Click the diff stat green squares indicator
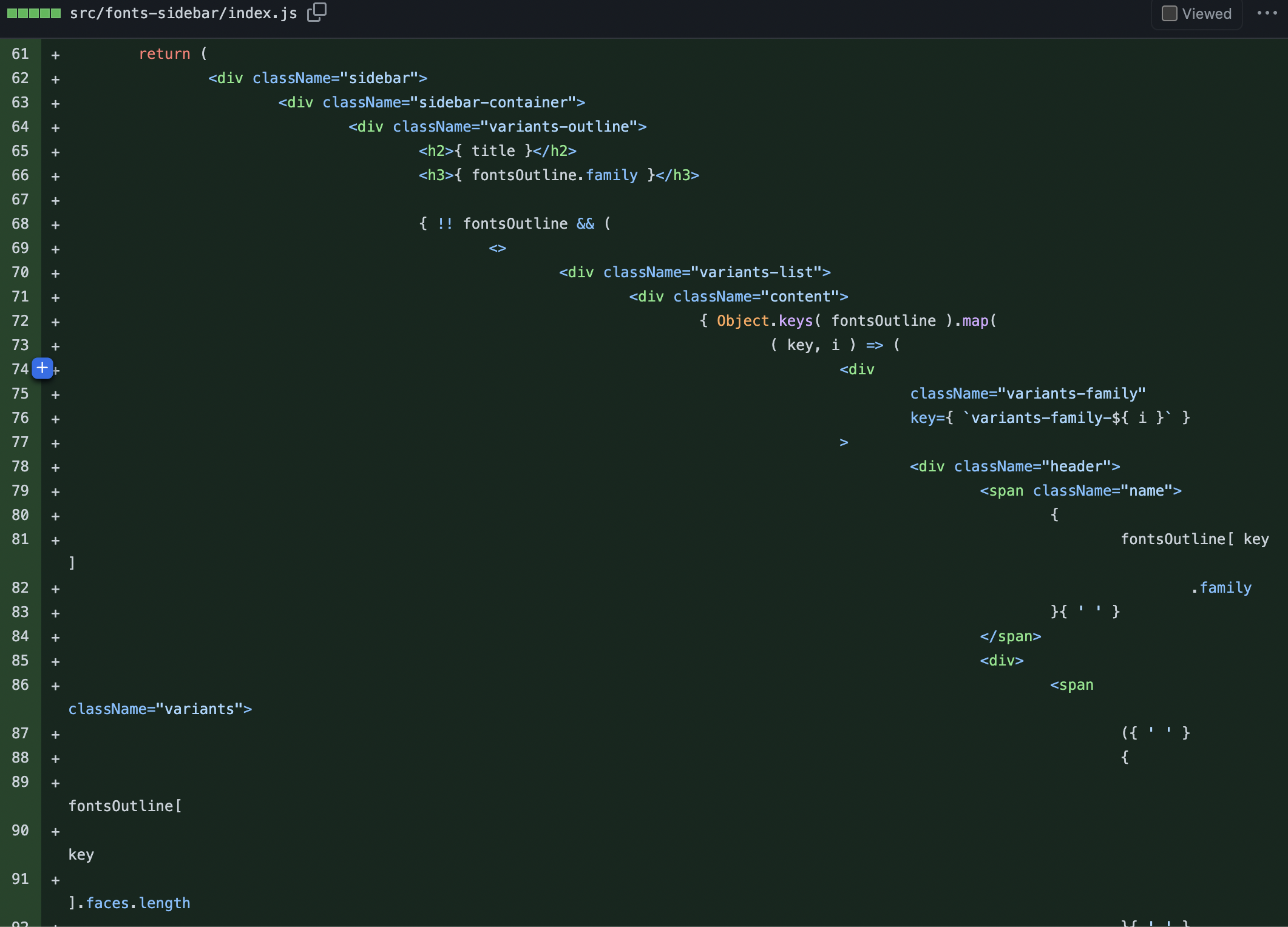Viewport: 1288px width, 927px height. [x=34, y=13]
